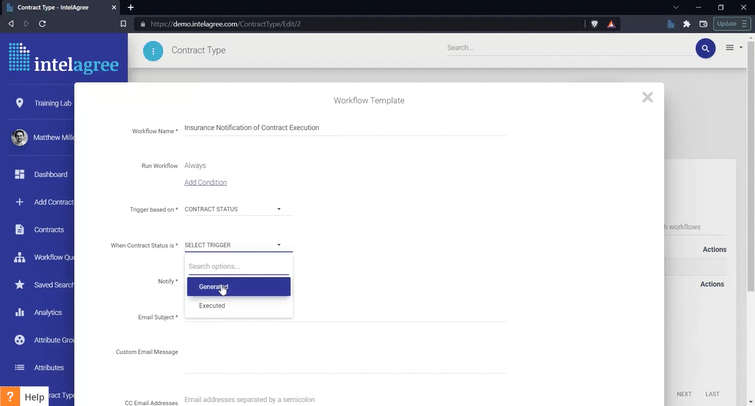Open the Select Trigger dropdown
The width and height of the screenshot is (755, 406).
click(x=238, y=245)
